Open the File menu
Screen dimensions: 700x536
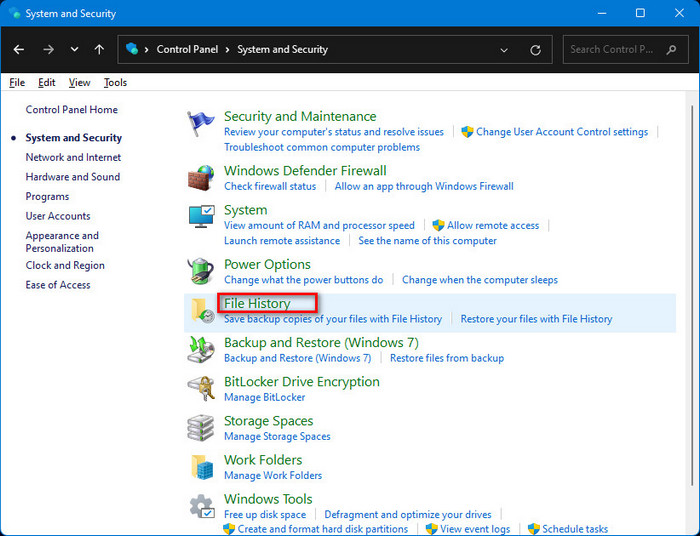[17, 83]
